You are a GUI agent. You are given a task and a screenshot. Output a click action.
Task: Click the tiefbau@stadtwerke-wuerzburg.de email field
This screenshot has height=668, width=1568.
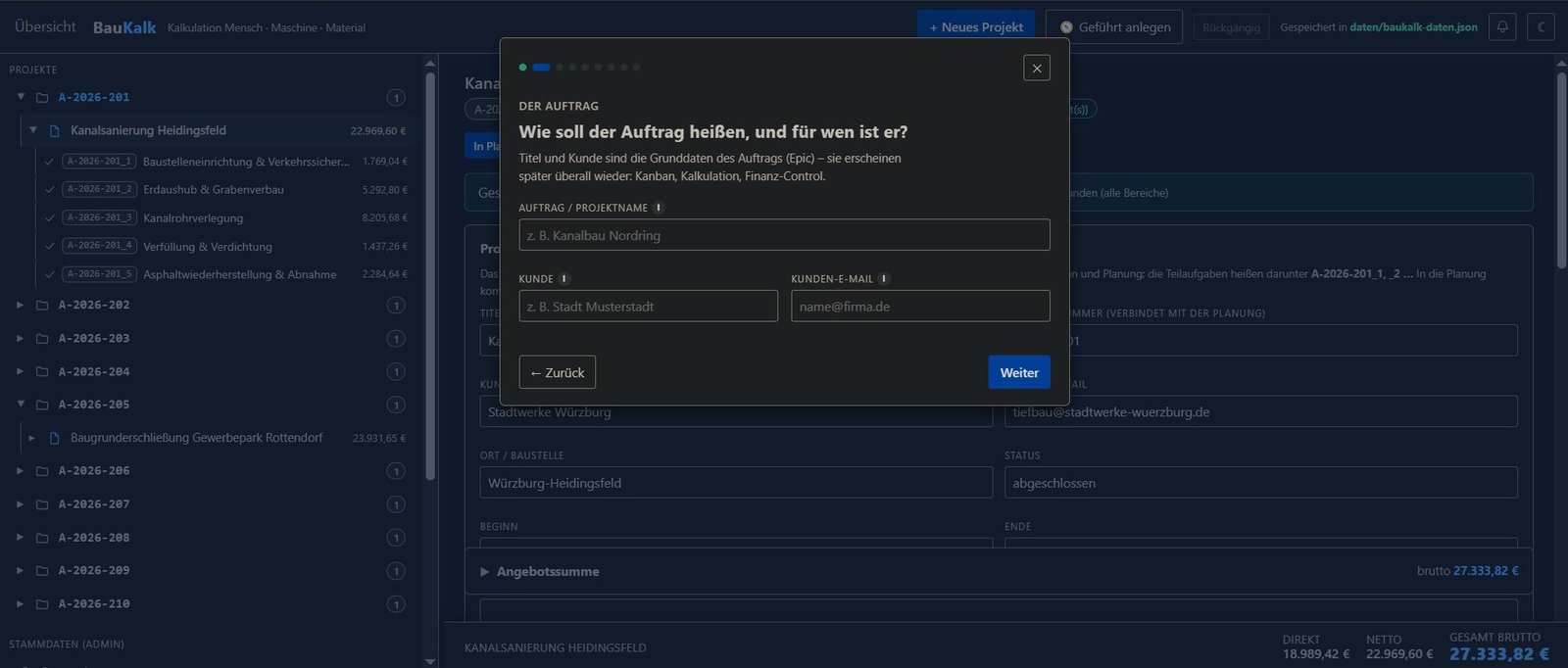coord(1261,411)
